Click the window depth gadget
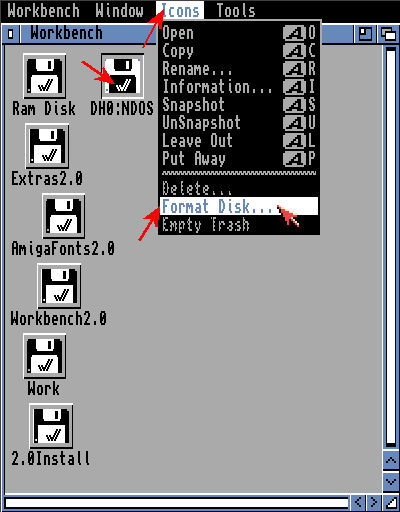The image size is (400, 512). click(388, 34)
